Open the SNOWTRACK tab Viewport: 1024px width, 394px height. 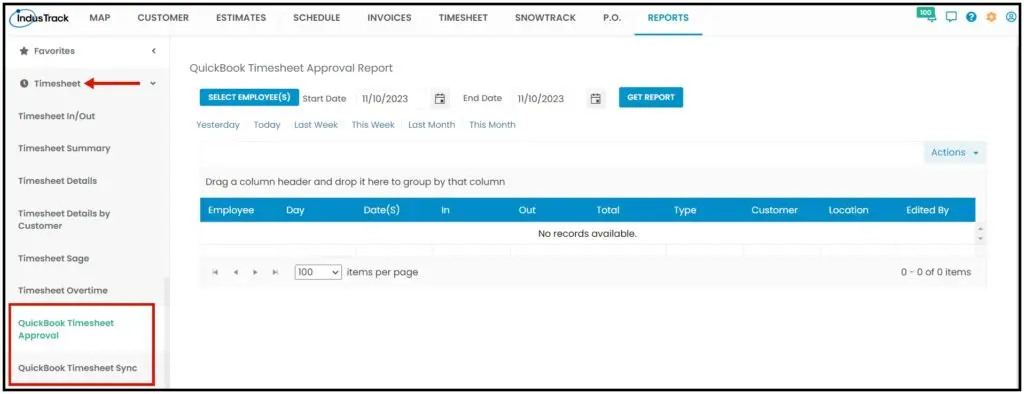545,18
